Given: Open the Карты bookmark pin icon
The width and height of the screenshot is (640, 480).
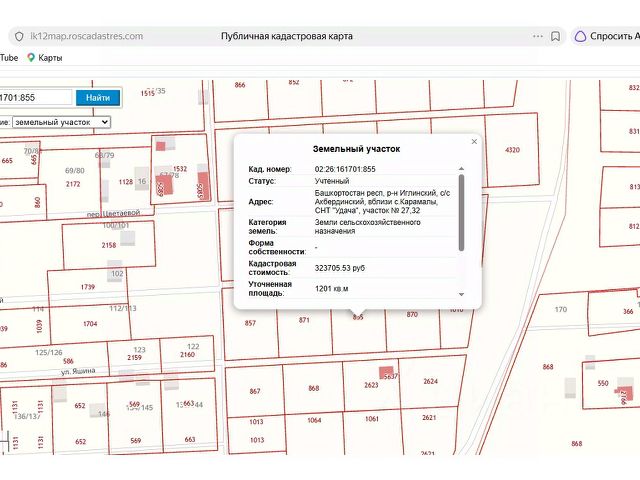Looking at the screenshot, I should click(31, 58).
